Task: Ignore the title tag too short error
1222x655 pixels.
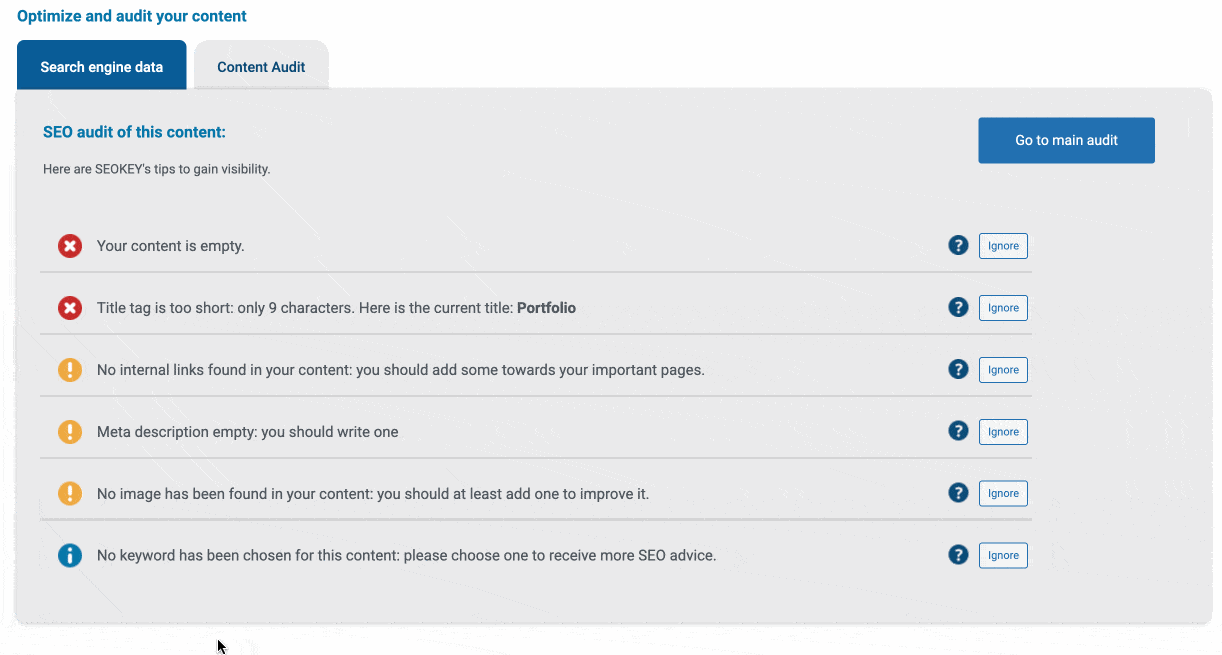Action: click(x=1003, y=308)
